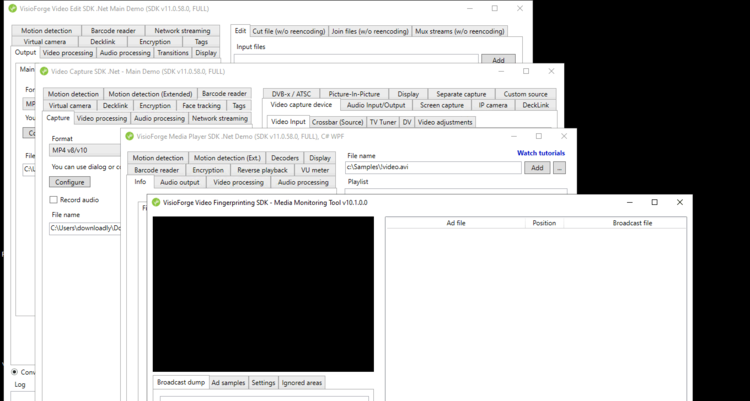Open the IP camera tab

(x=493, y=105)
